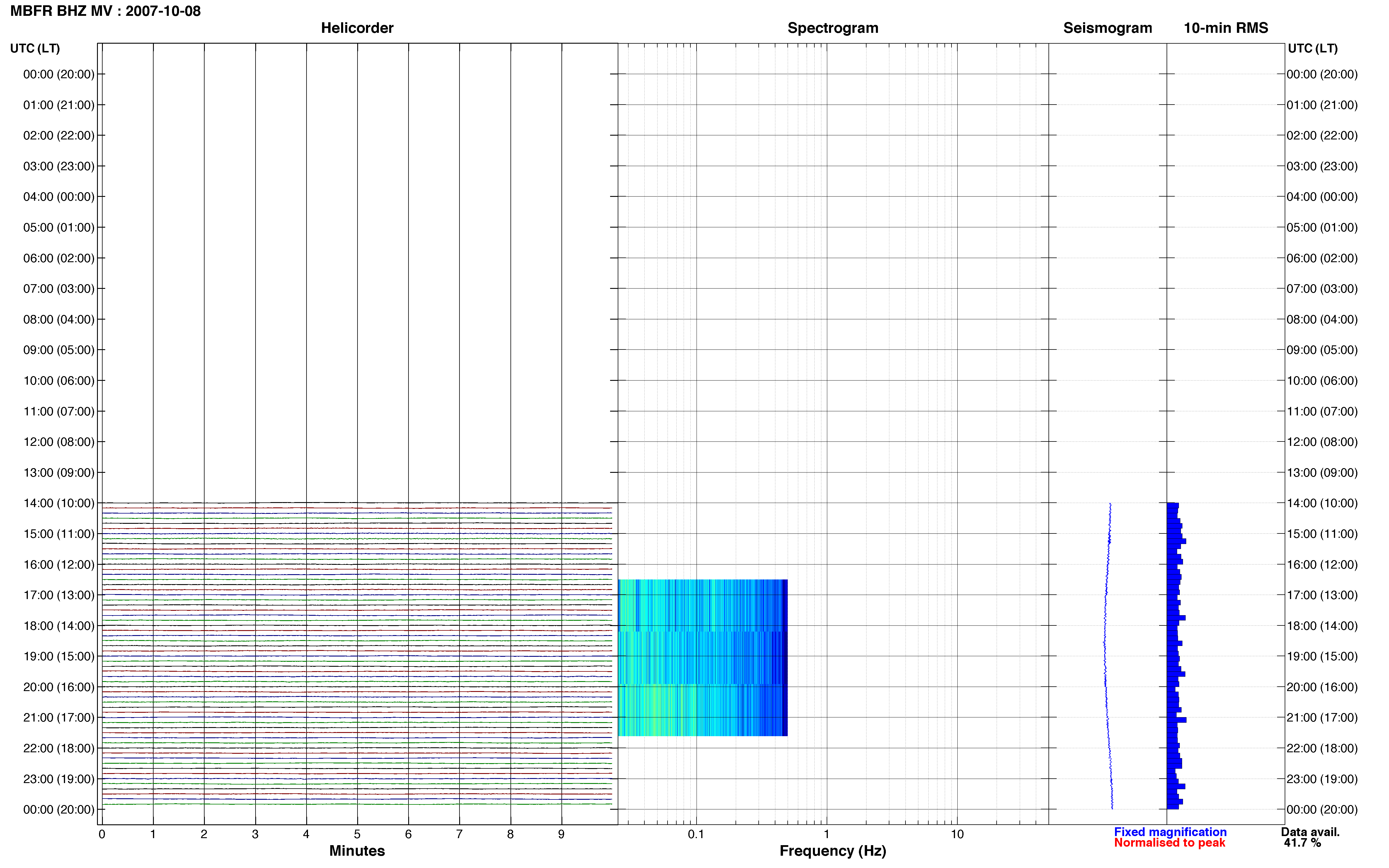Click the '41.7 %' data availability value
The height and width of the screenshot is (868, 1389).
pyautogui.click(x=1302, y=843)
